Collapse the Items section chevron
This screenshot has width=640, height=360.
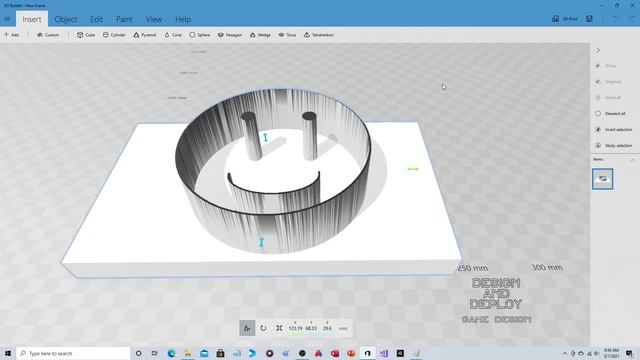[x=632, y=160]
